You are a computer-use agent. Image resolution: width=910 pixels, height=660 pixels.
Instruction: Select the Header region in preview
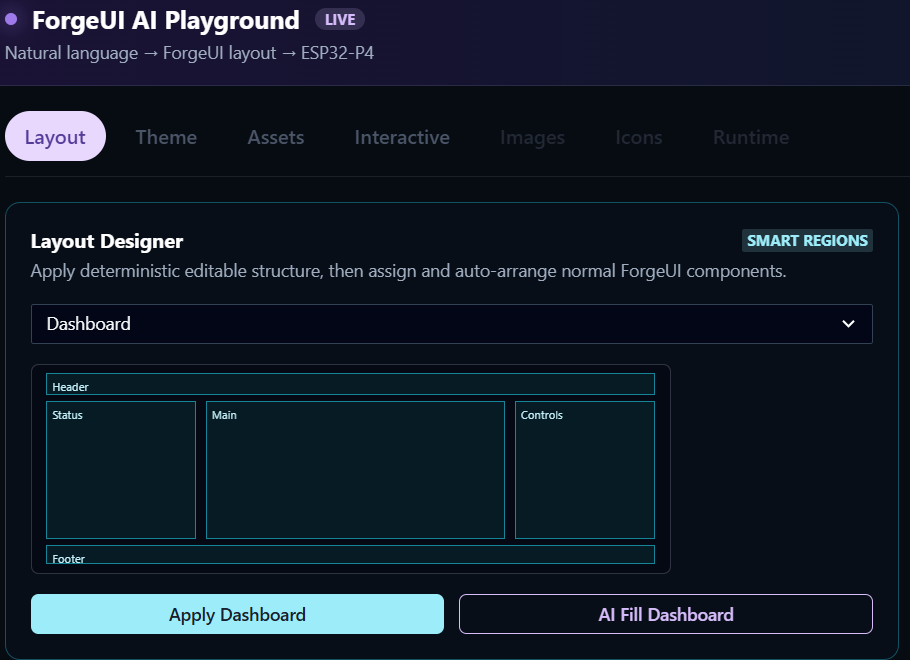coord(351,384)
